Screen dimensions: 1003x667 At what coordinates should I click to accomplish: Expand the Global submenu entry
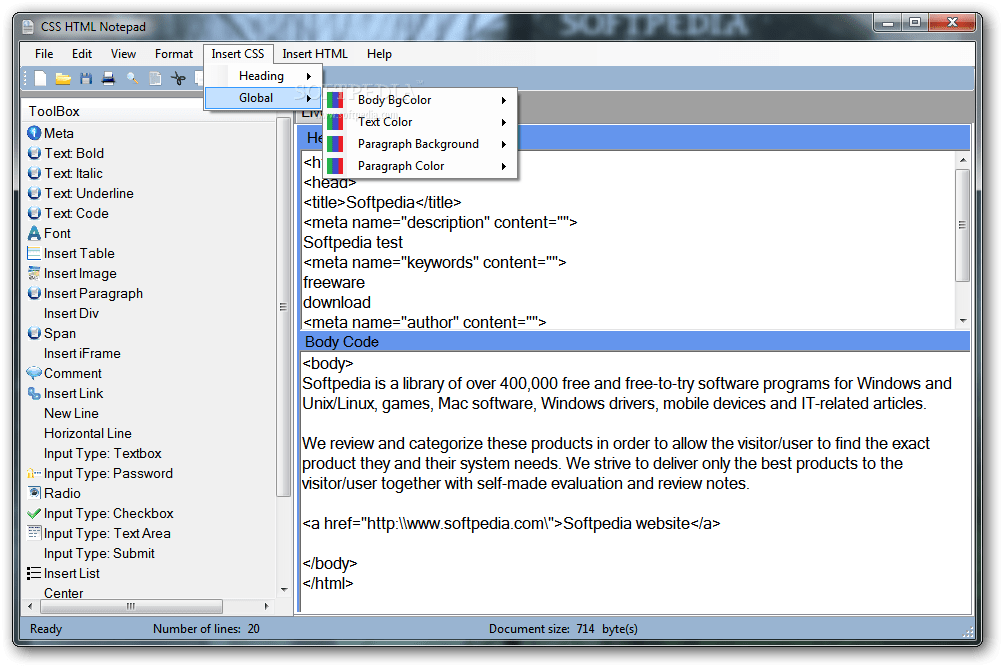tap(264, 98)
